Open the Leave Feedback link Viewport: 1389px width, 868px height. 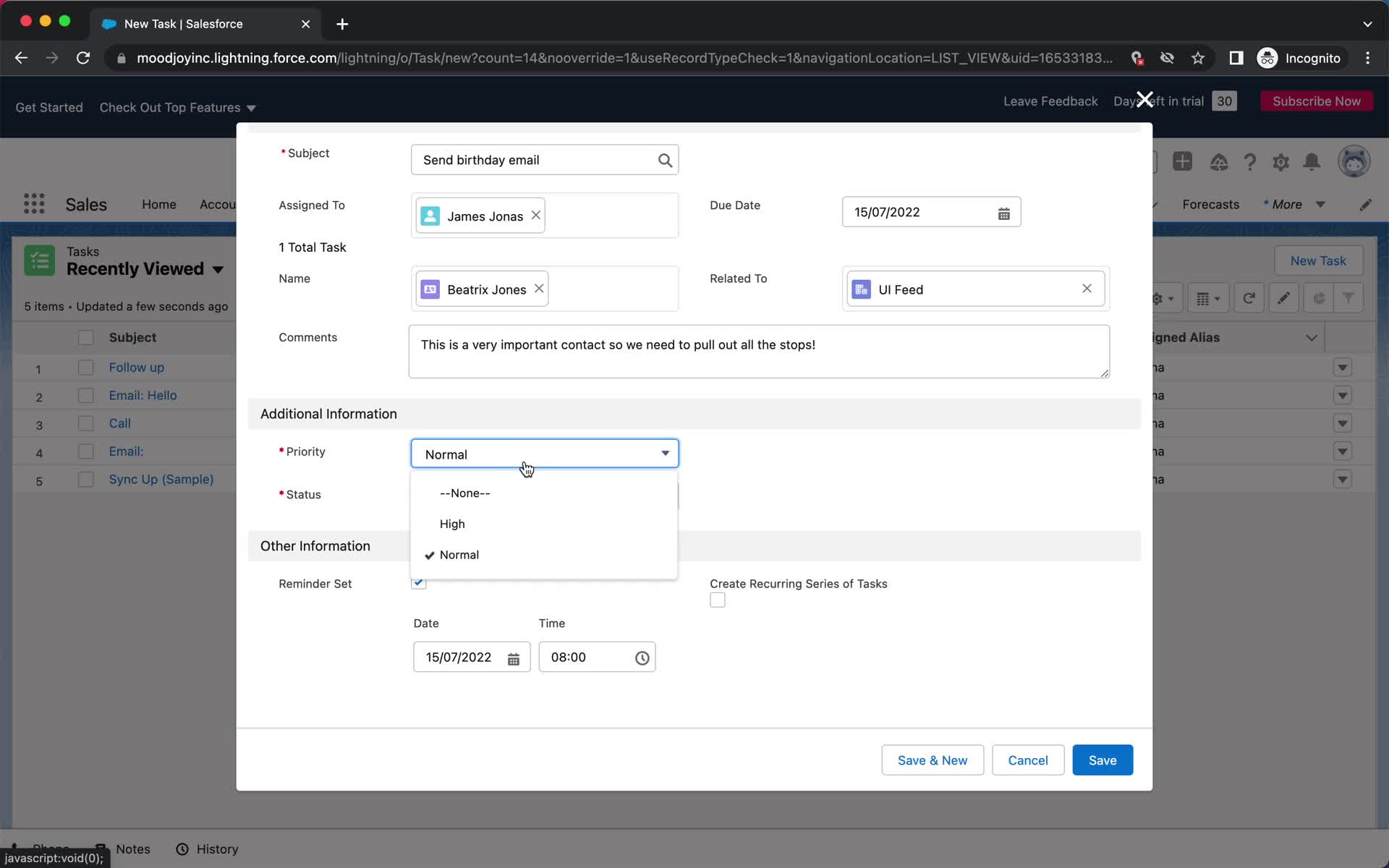click(1050, 101)
